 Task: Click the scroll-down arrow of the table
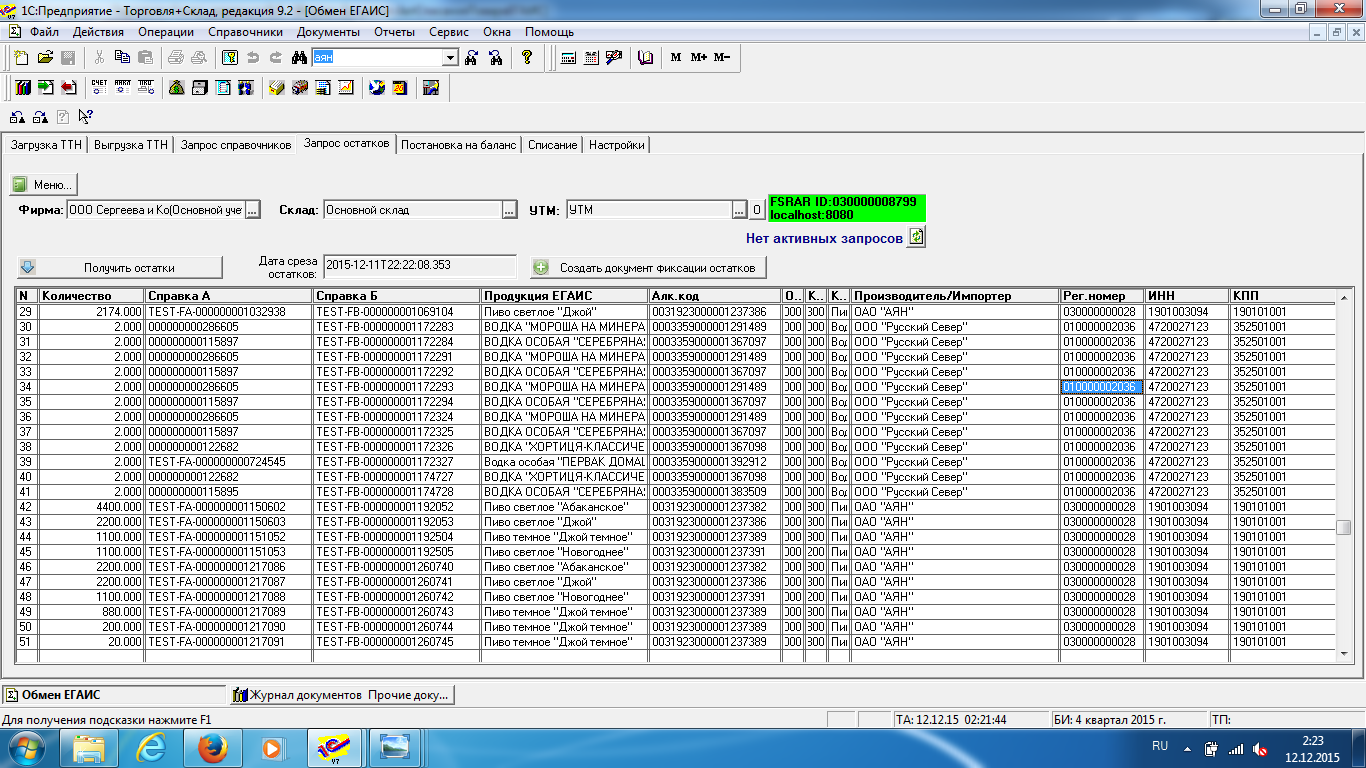tap(1344, 654)
